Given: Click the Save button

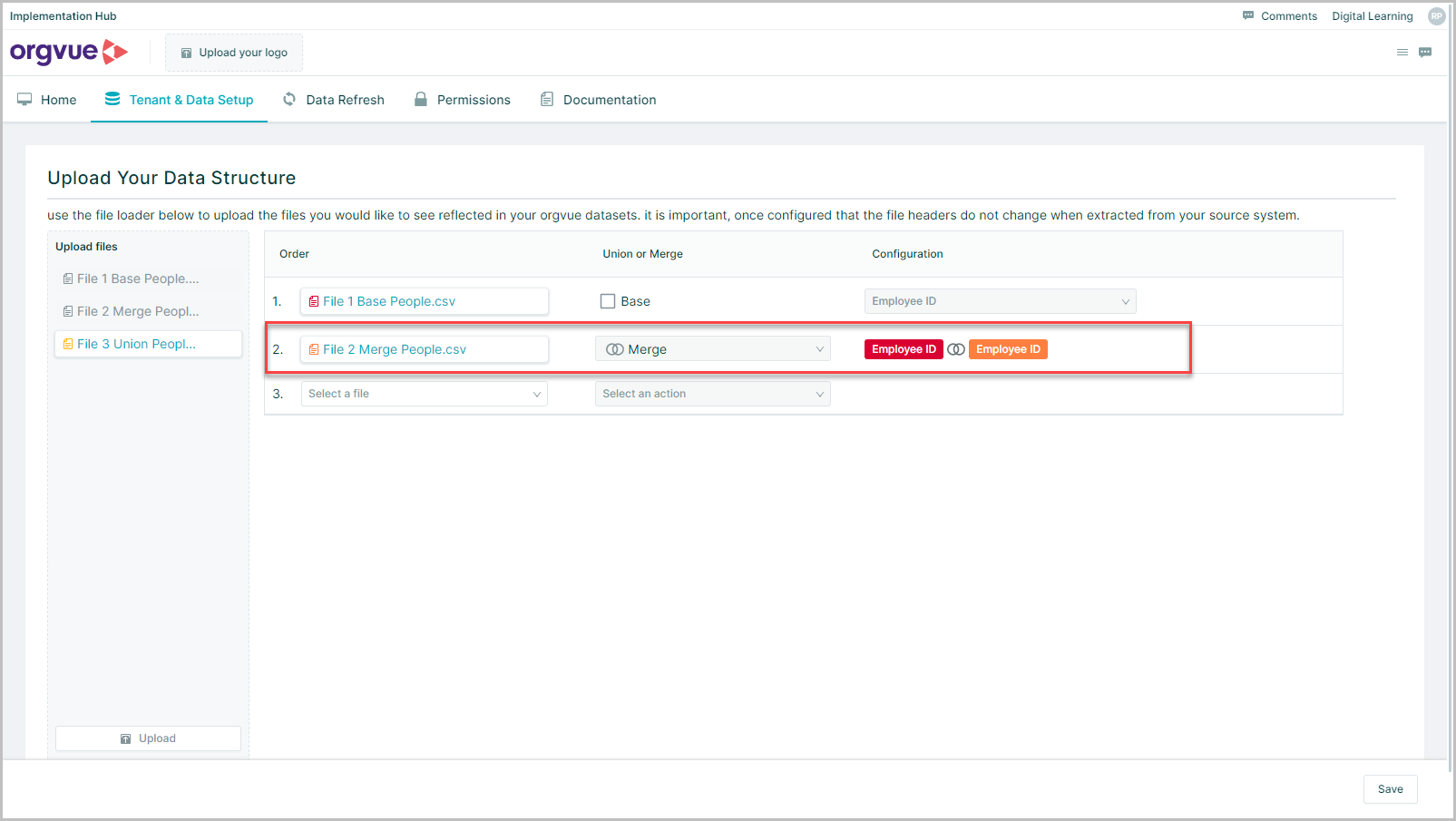Looking at the screenshot, I should pos(1390,789).
